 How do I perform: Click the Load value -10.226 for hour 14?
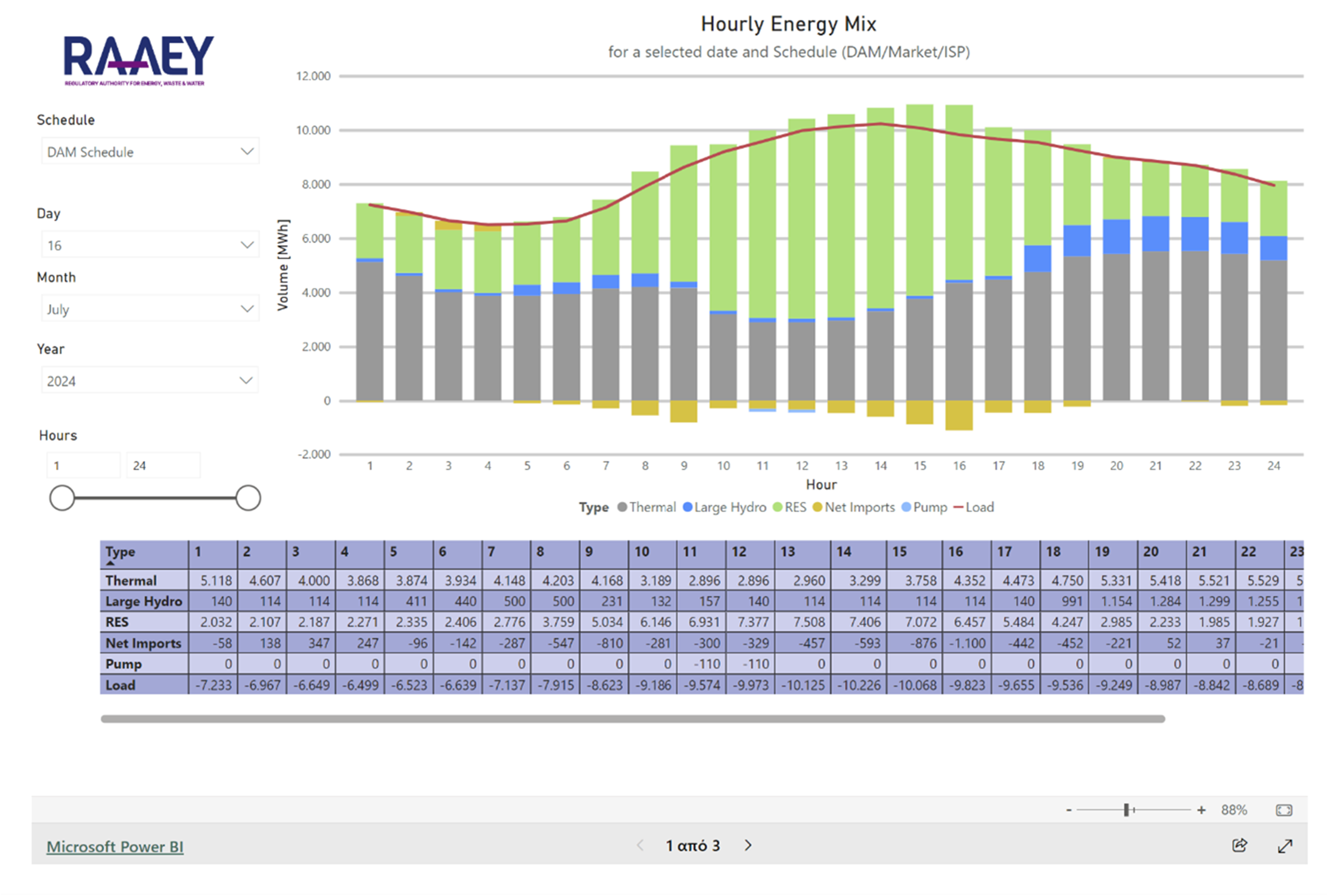click(858, 685)
